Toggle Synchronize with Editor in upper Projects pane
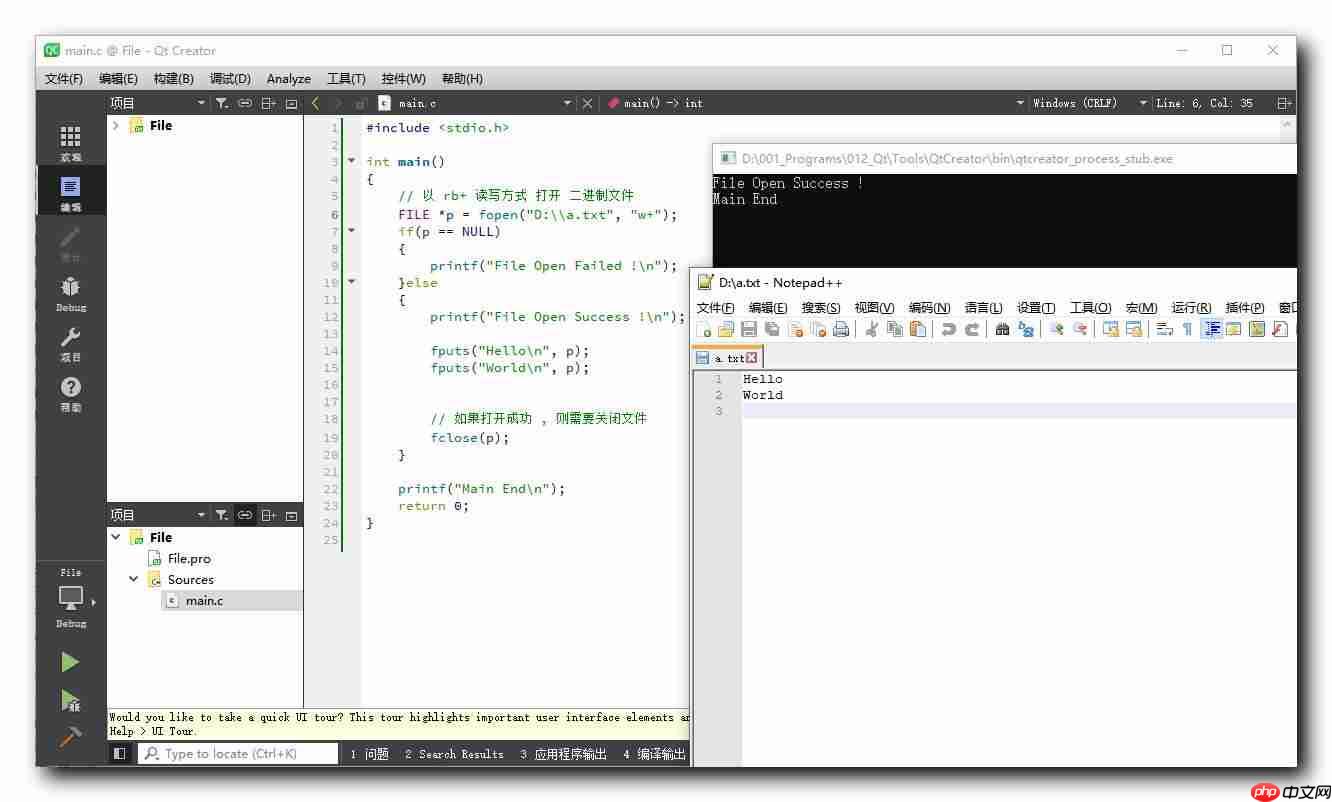The height and width of the screenshot is (802, 1332). 245,103
